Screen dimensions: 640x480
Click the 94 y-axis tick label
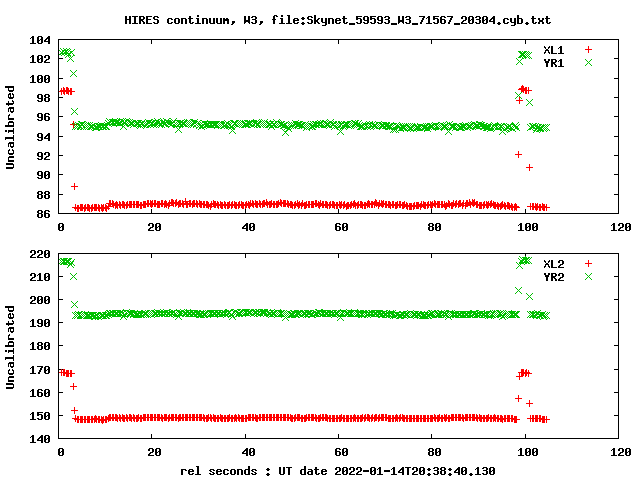[x=43, y=137]
